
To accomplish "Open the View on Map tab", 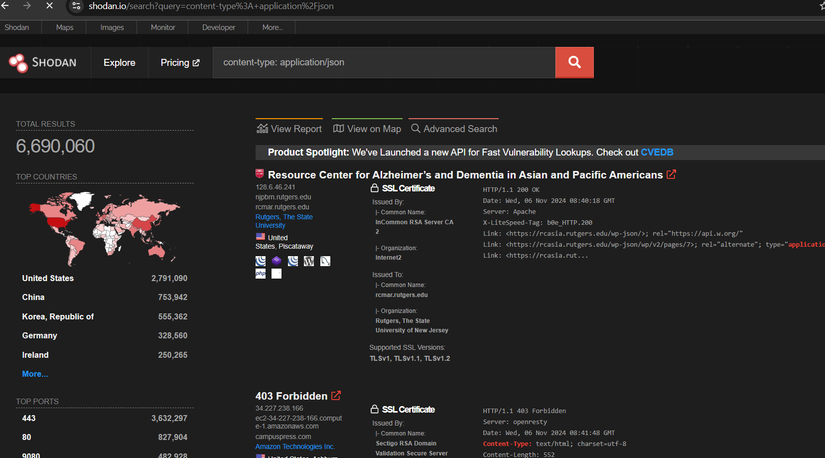I will tap(367, 128).
